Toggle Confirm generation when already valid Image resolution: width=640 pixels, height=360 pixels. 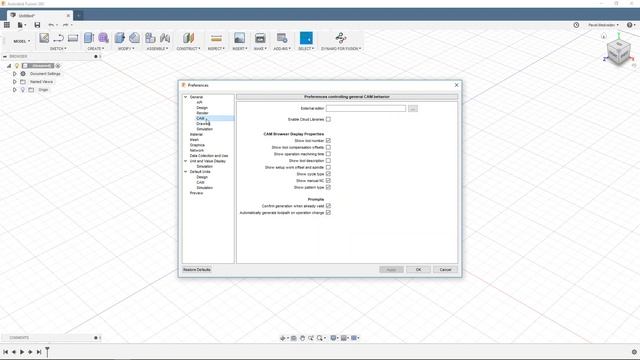point(328,206)
